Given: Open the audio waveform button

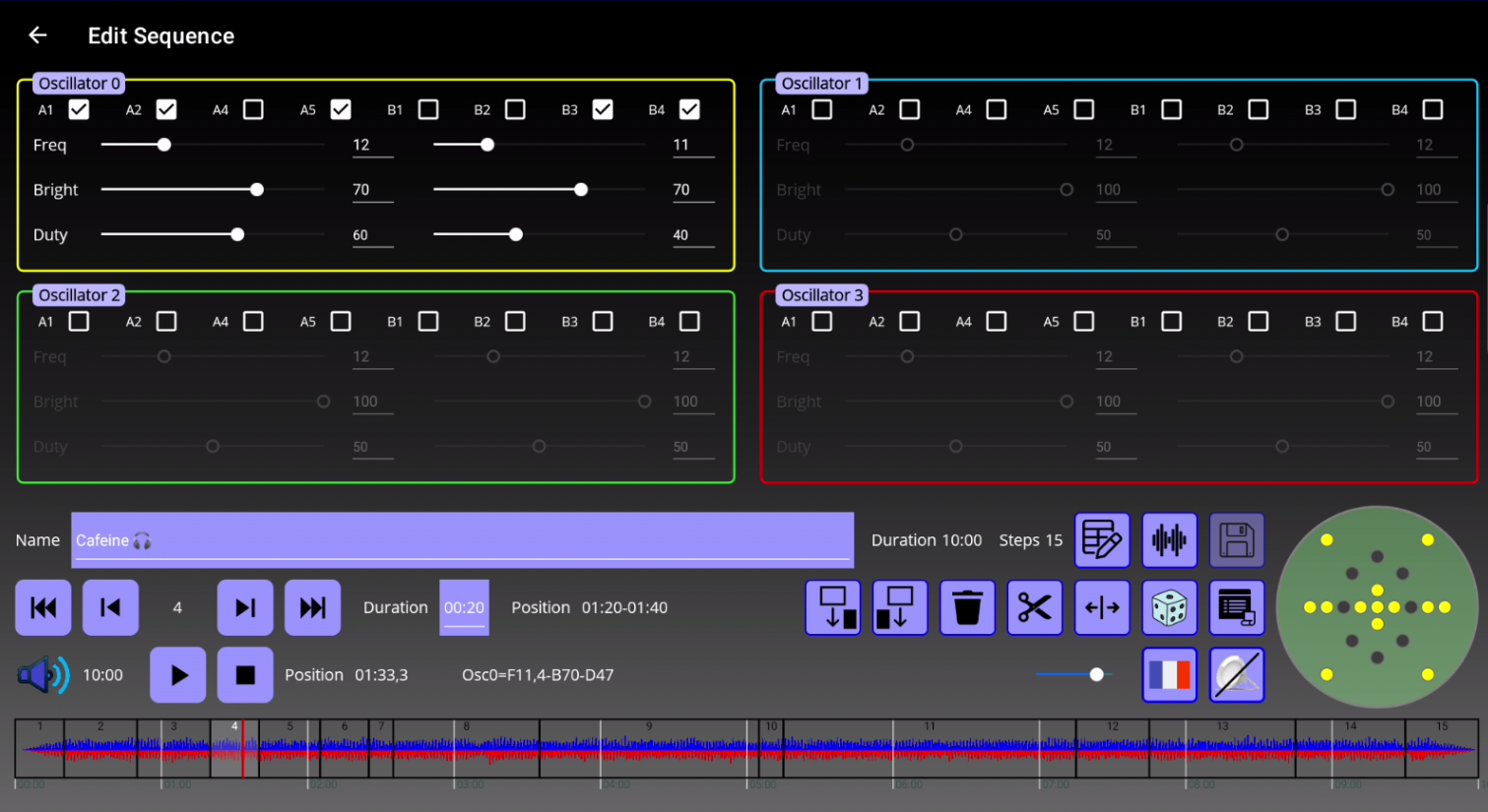Looking at the screenshot, I should [x=1169, y=540].
